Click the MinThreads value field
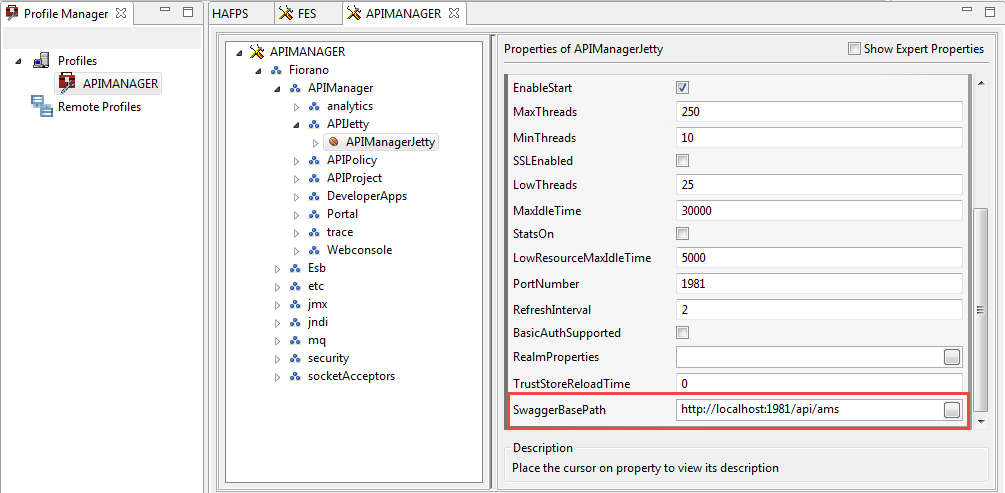 tap(819, 137)
